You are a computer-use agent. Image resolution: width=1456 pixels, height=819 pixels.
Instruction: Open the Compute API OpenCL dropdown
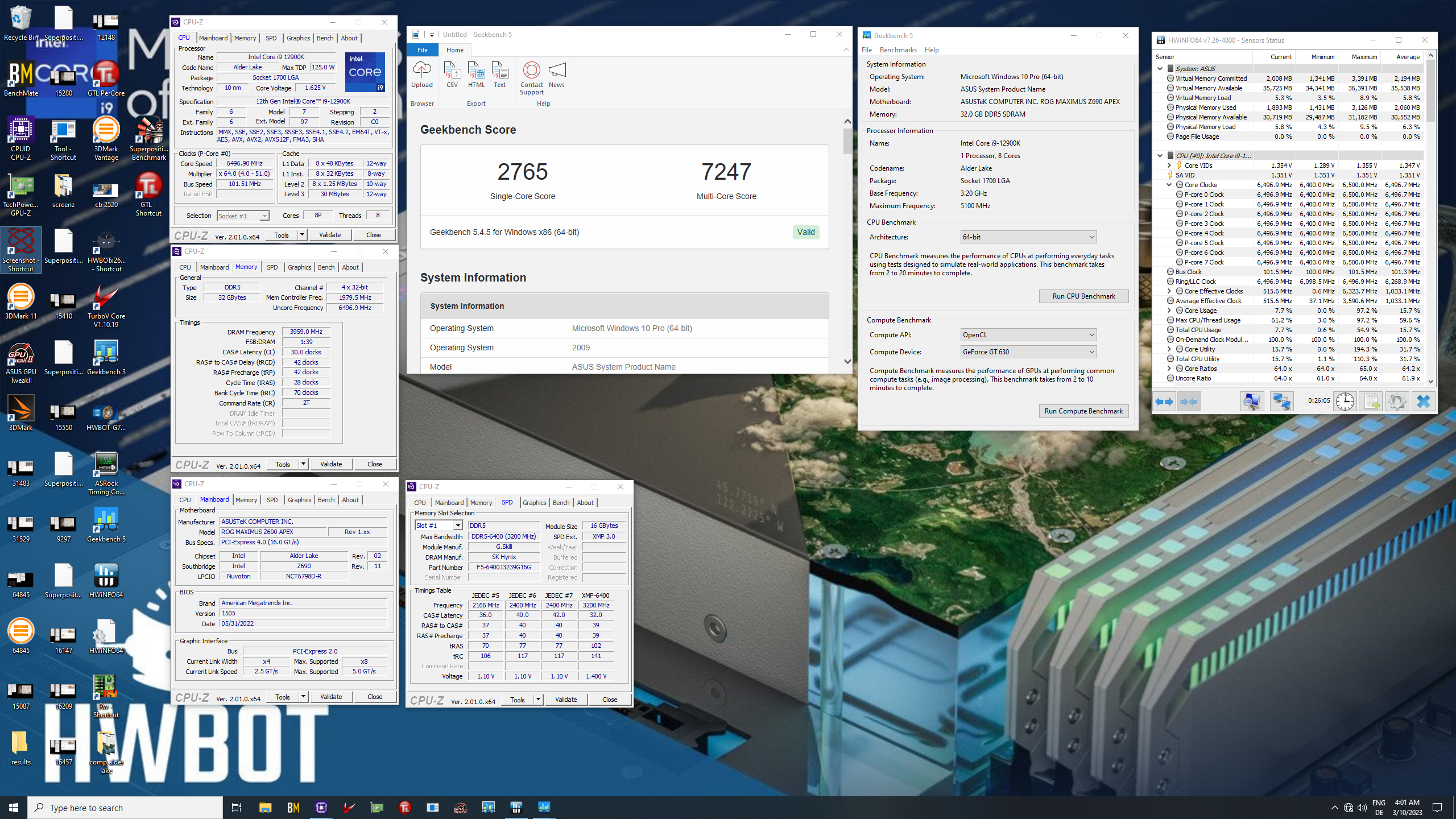[x=1028, y=335]
